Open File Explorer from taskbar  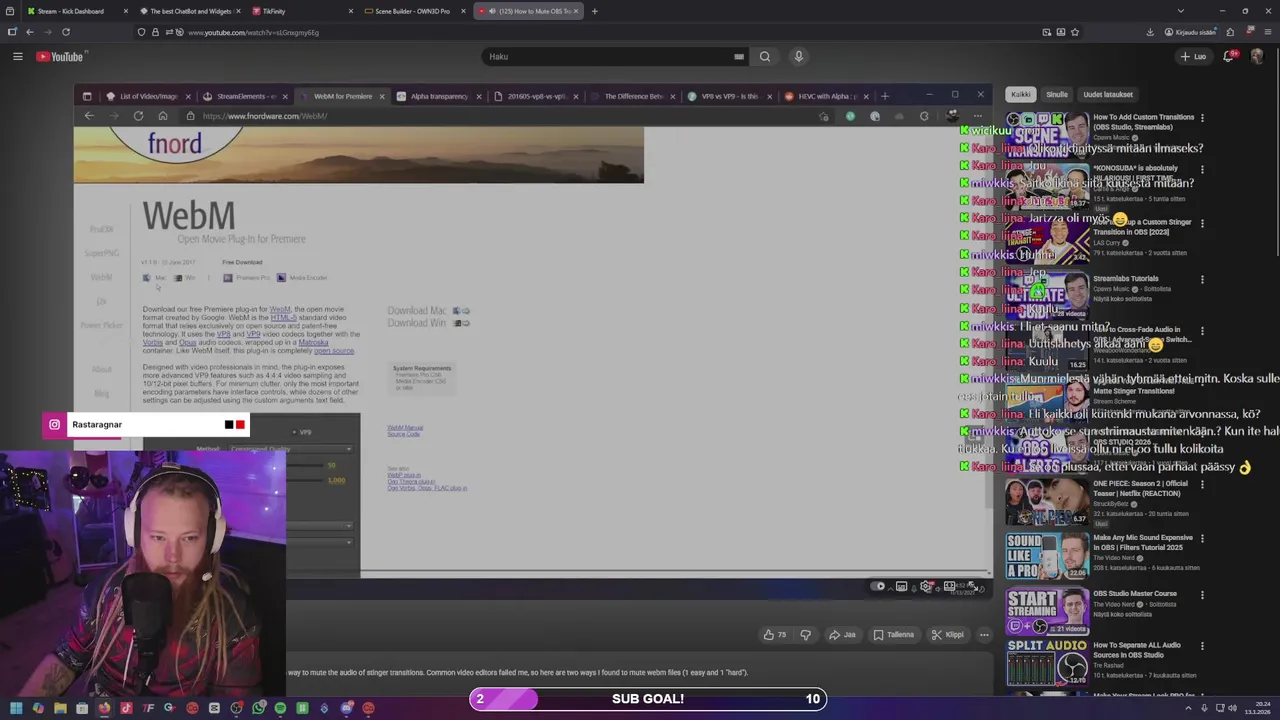pos(60,708)
